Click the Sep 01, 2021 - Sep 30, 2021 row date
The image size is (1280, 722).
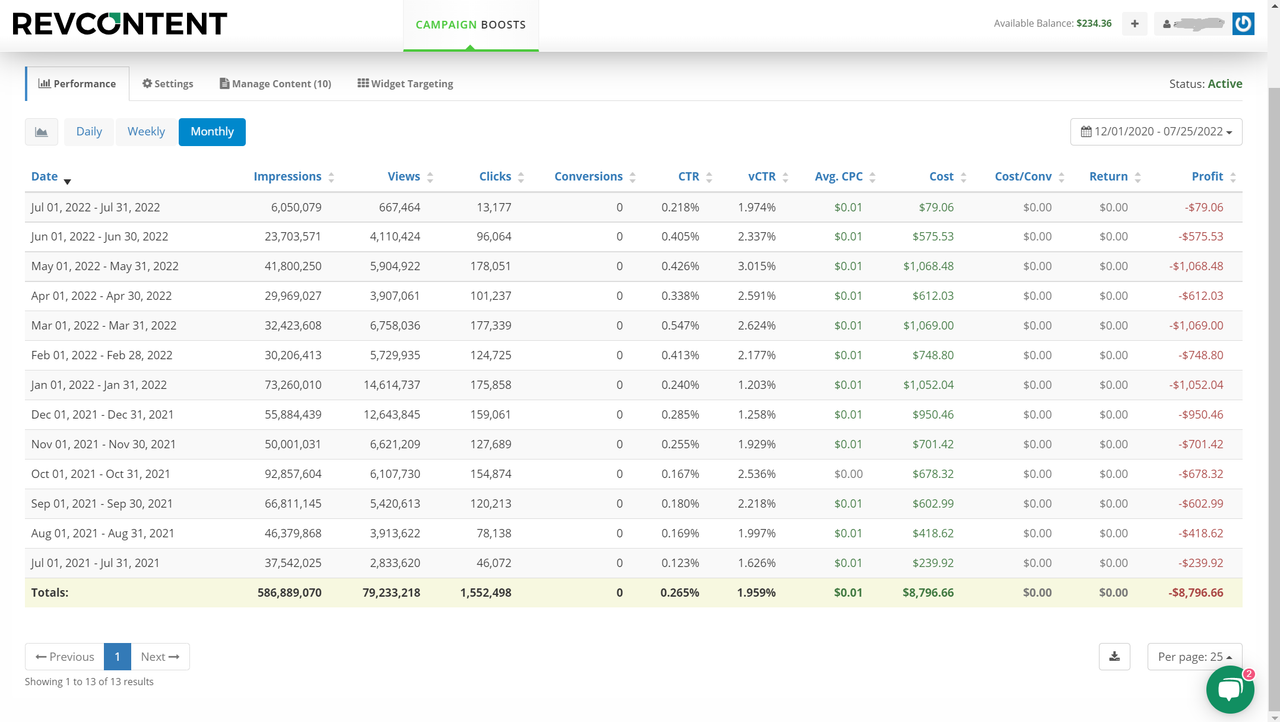(x=102, y=503)
